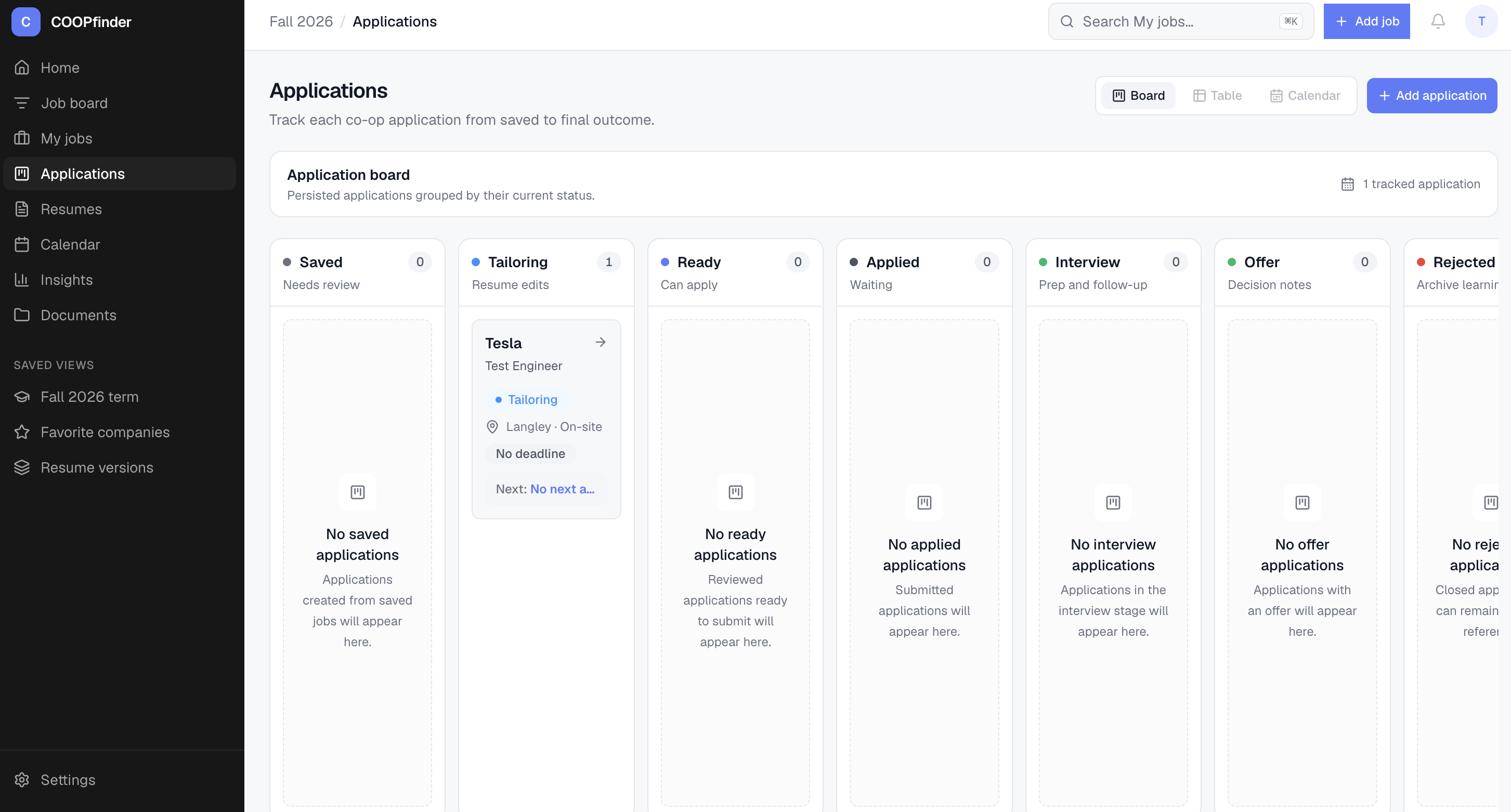1511x812 pixels.
Task: Click the Add job button
Action: tap(1366, 22)
